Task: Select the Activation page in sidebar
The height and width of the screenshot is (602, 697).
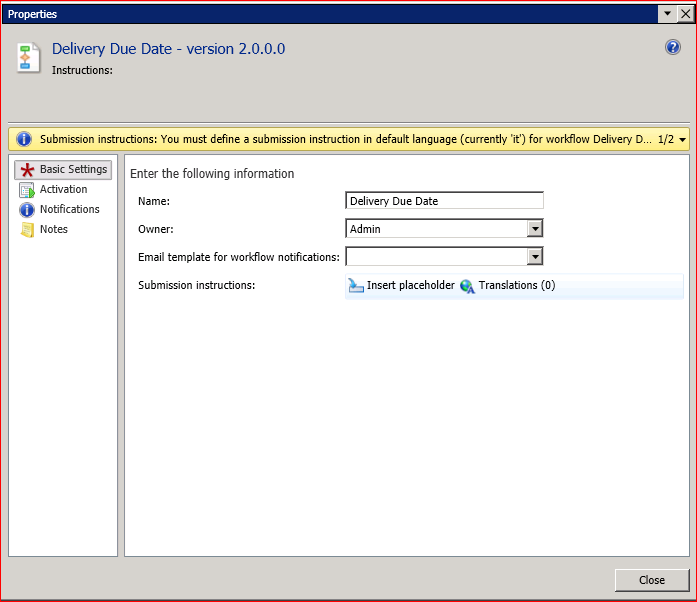Action: (63, 189)
